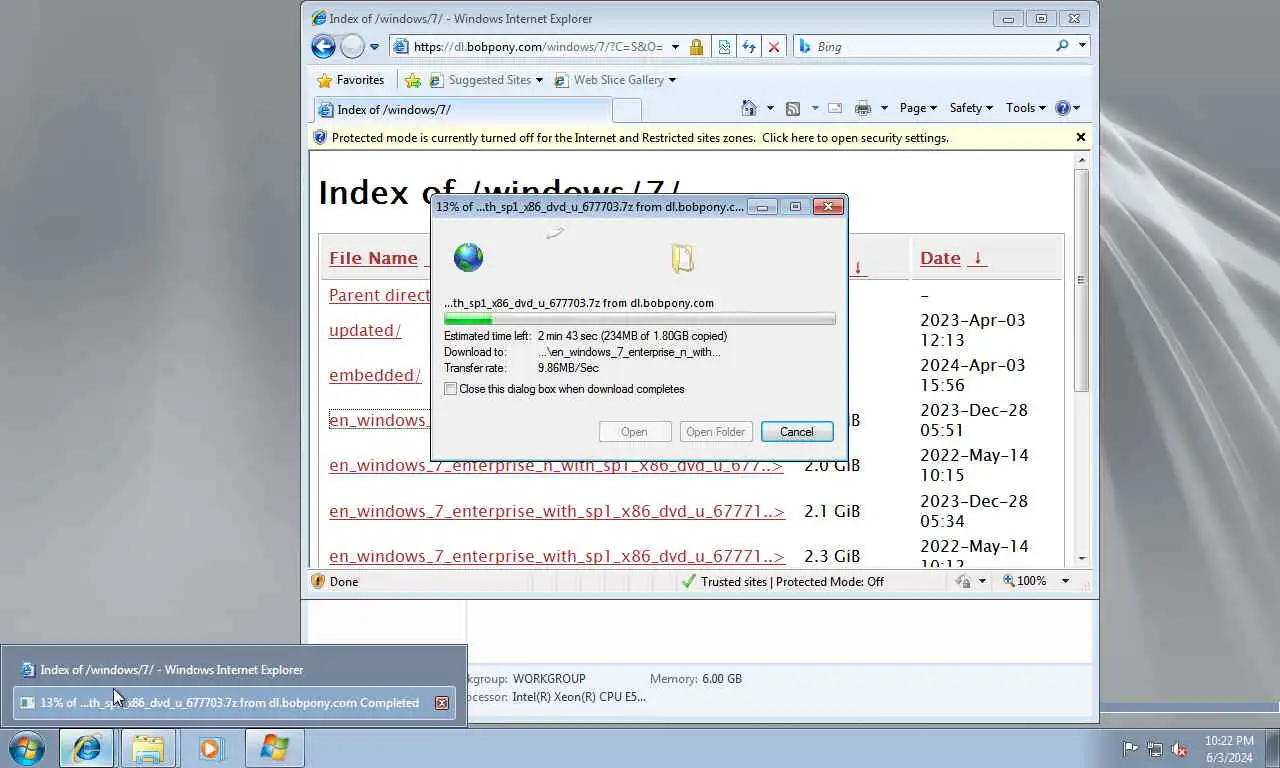
Task: Cancel the file download
Action: [797, 432]
